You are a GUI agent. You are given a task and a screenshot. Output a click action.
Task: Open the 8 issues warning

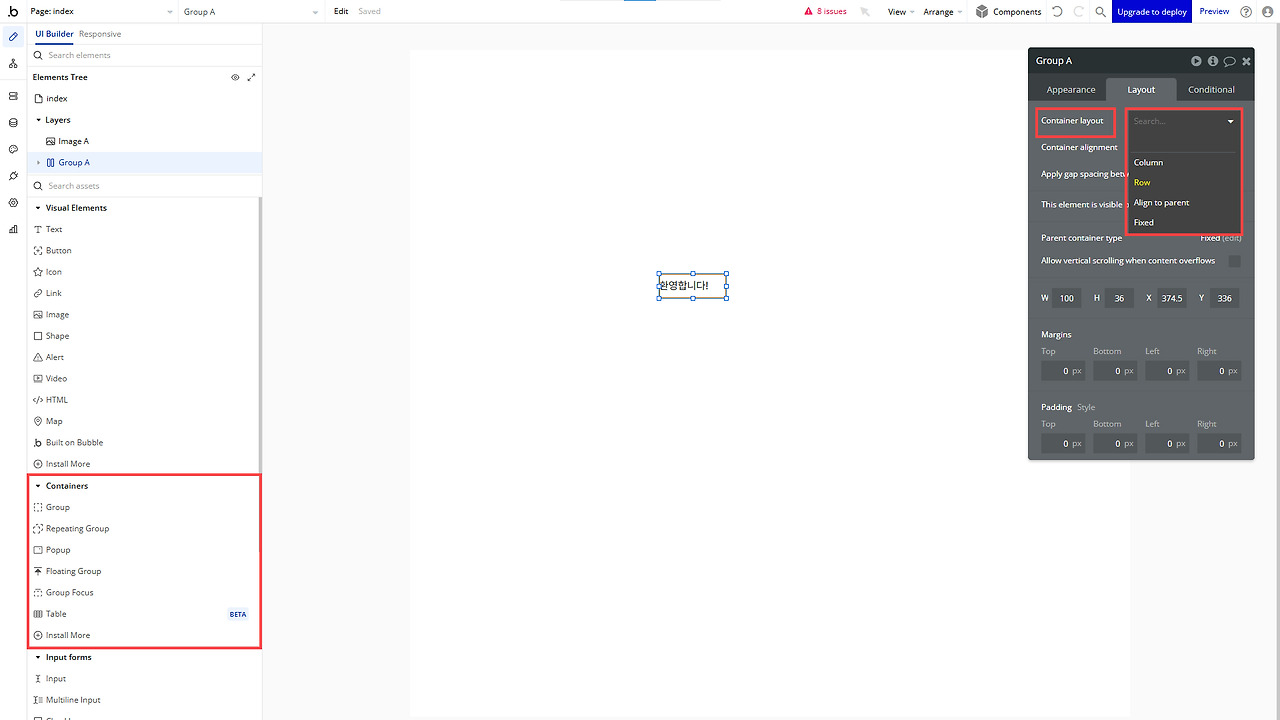click(825, 11)
